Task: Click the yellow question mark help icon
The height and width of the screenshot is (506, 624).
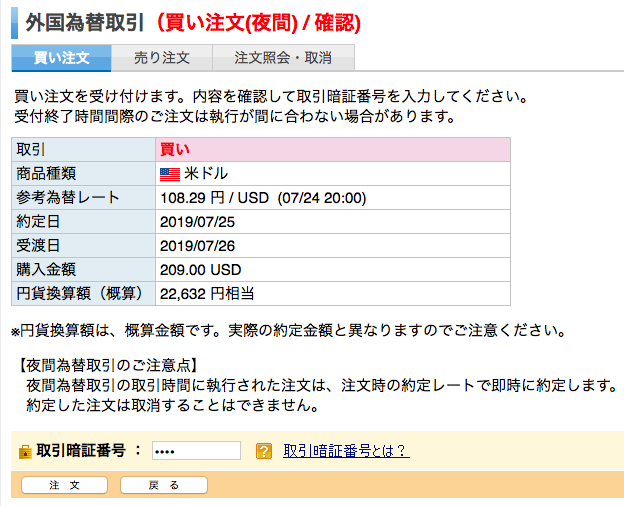Action: 264,451
